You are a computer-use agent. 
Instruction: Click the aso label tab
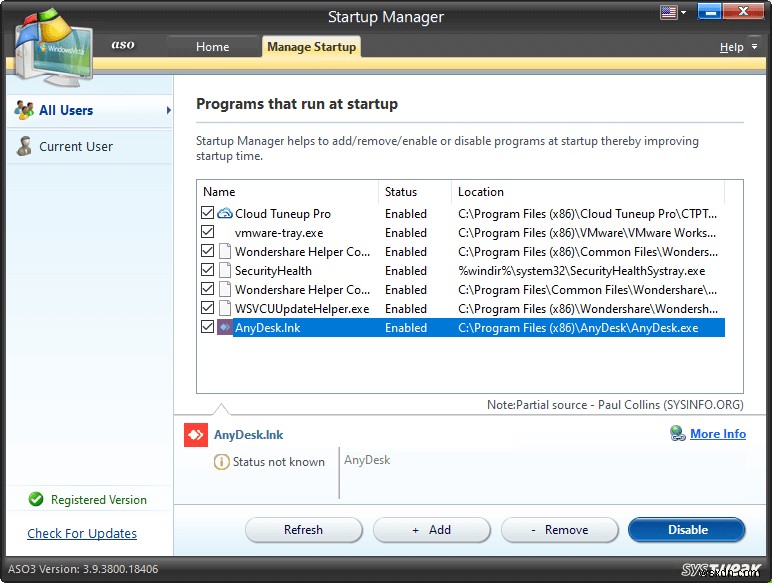pyautogui.click(x=123, y=45)
